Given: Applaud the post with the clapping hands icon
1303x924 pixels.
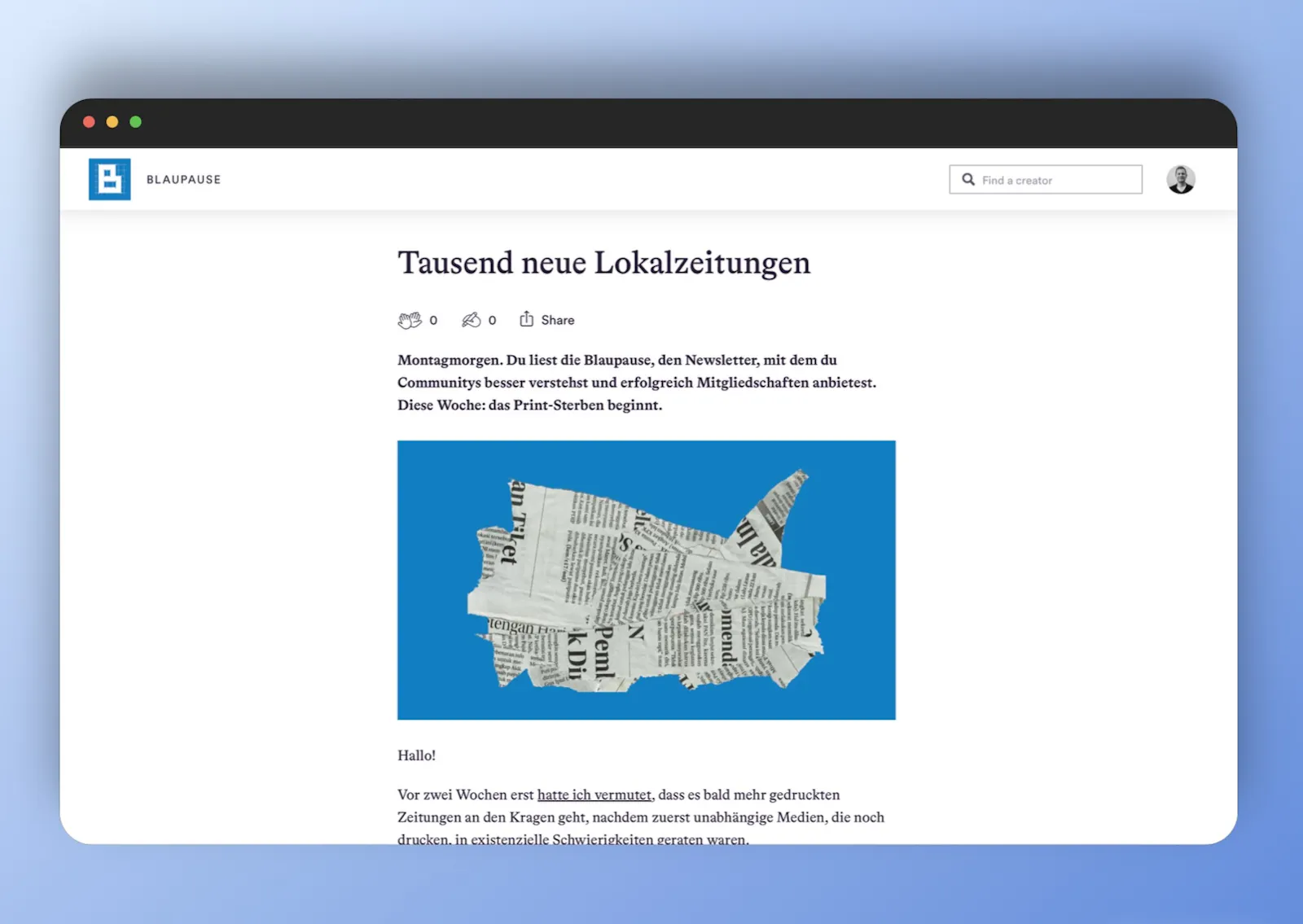Looking at the screenshot, I should click(x=410, y=320).
